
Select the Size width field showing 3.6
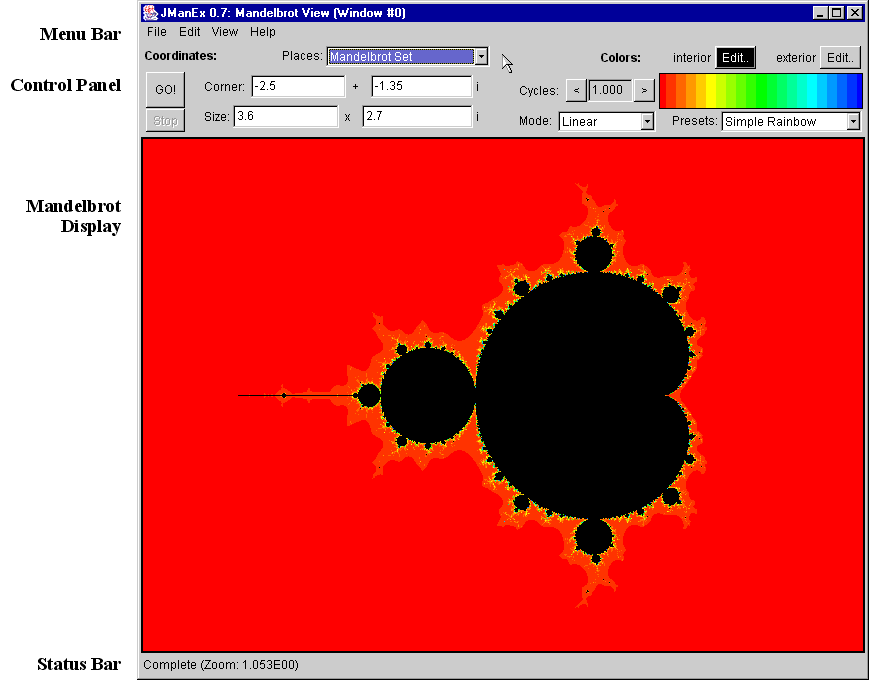[286, 117]
